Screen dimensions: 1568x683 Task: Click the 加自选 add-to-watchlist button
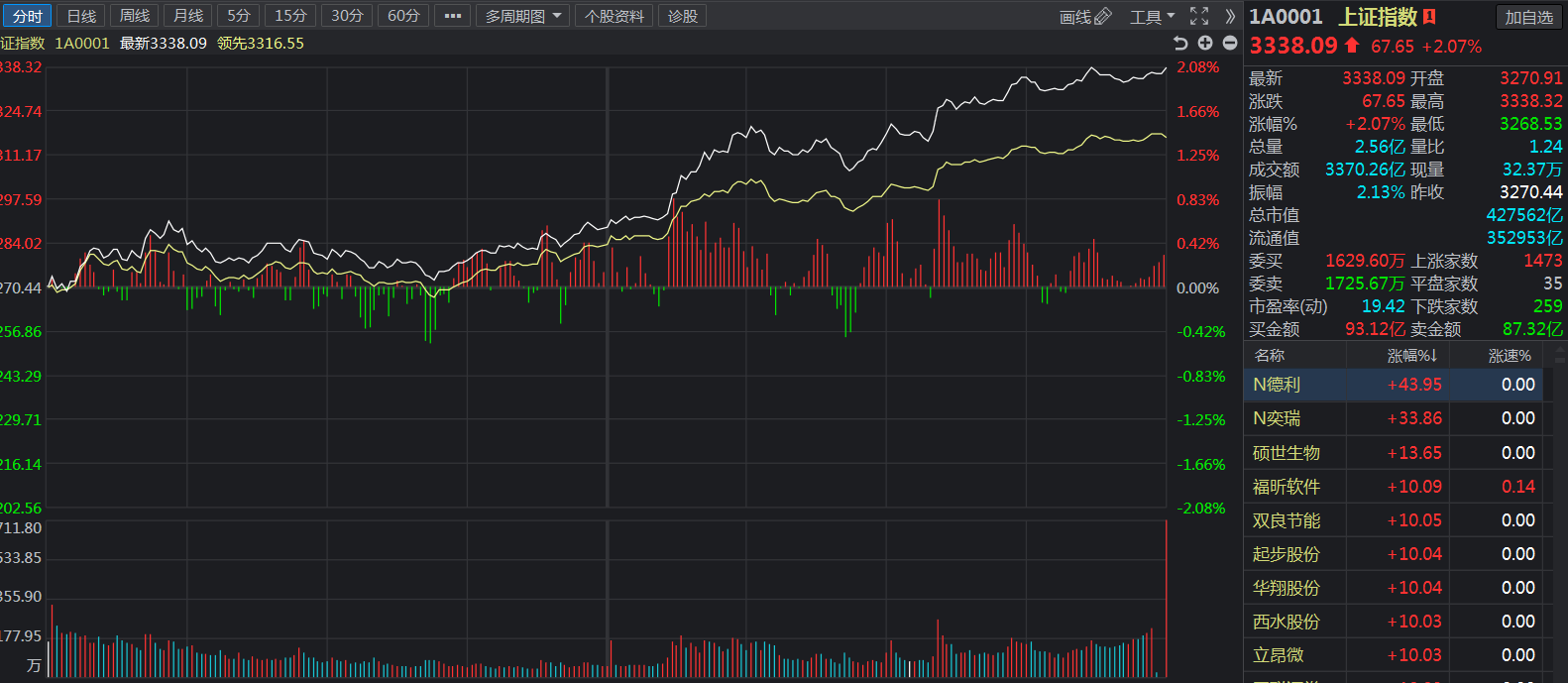click(x=1528, y=17)
